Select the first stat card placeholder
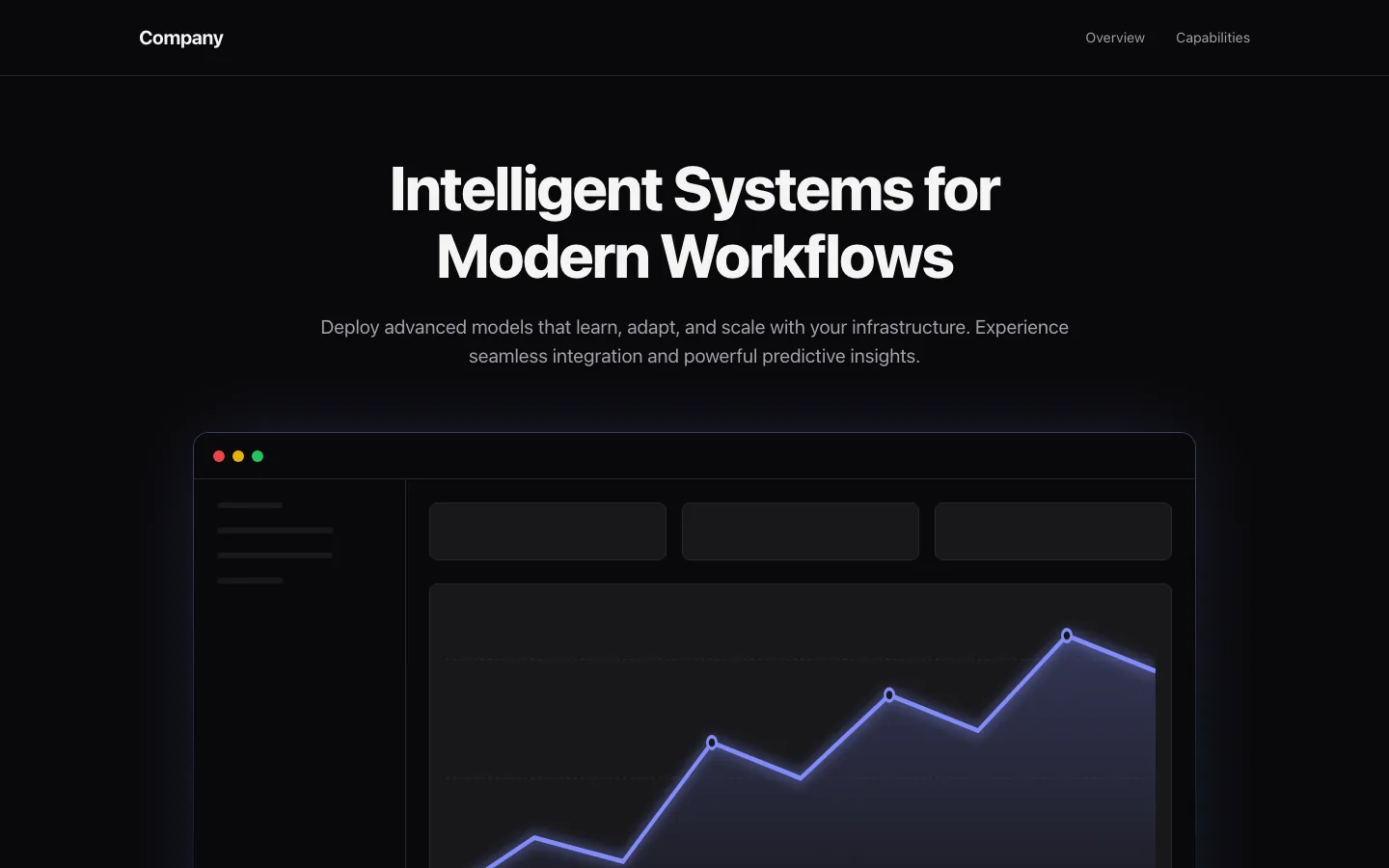Image resolution: width=1389 pixels, height=868 pixels. click(x=548, y=531)
